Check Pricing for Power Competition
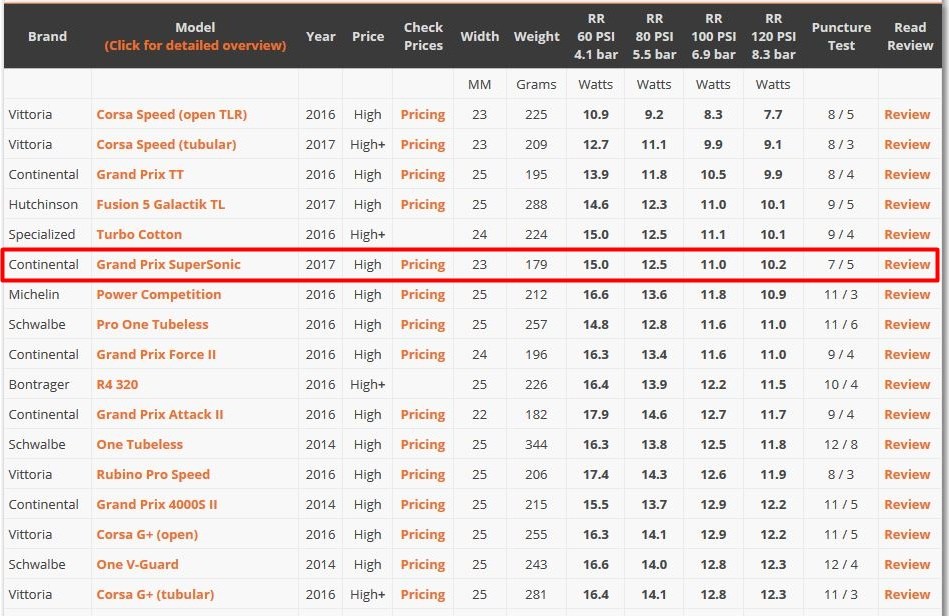 pos(422,295)
